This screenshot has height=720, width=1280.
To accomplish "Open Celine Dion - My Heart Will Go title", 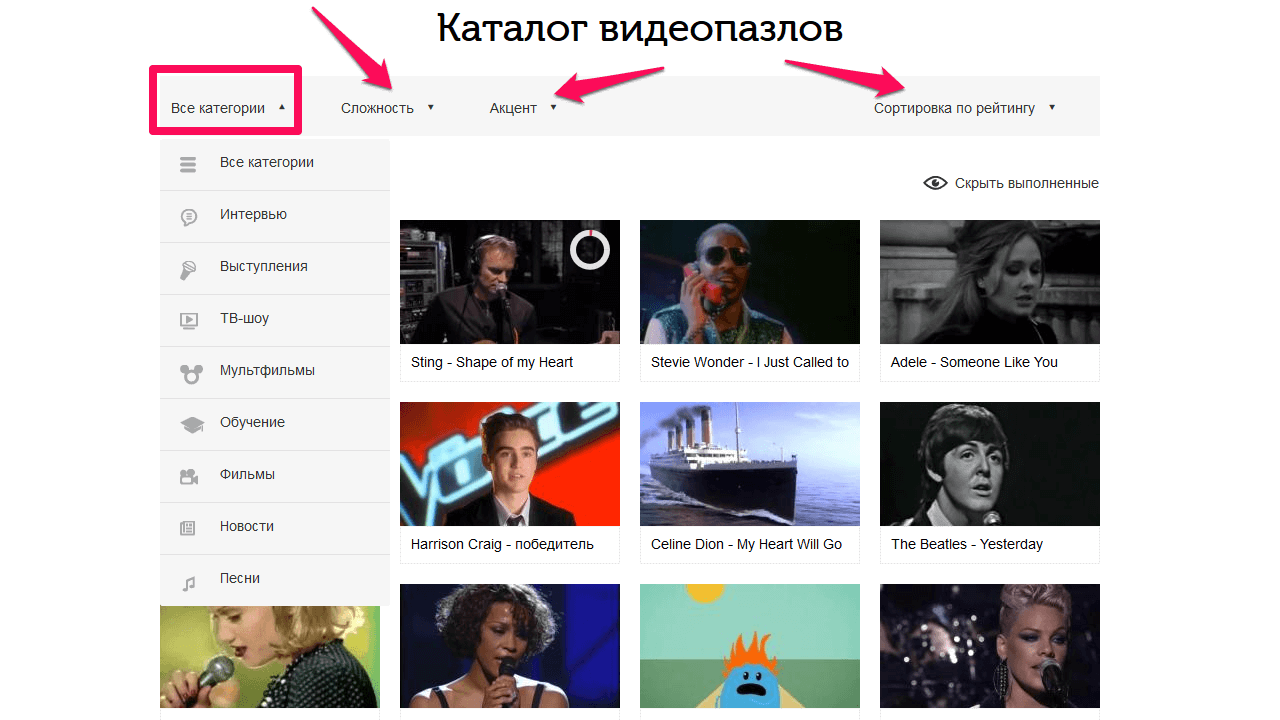I will (x=746, y=544).
